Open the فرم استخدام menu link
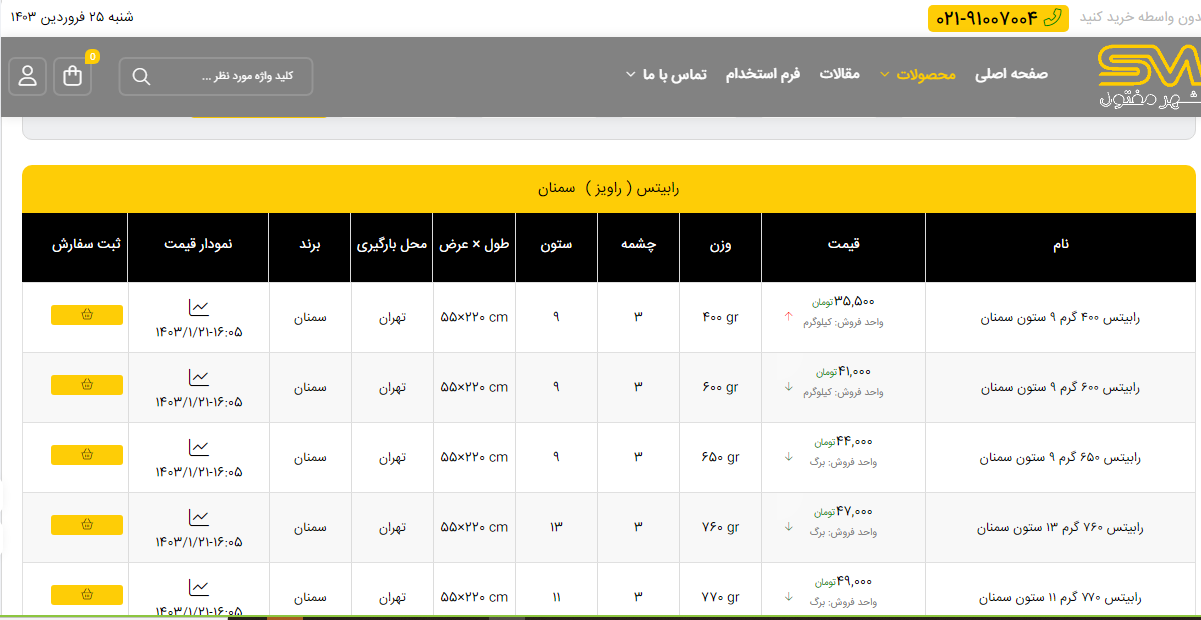This screenshot has height=620, width=1201. click(763, 75)
